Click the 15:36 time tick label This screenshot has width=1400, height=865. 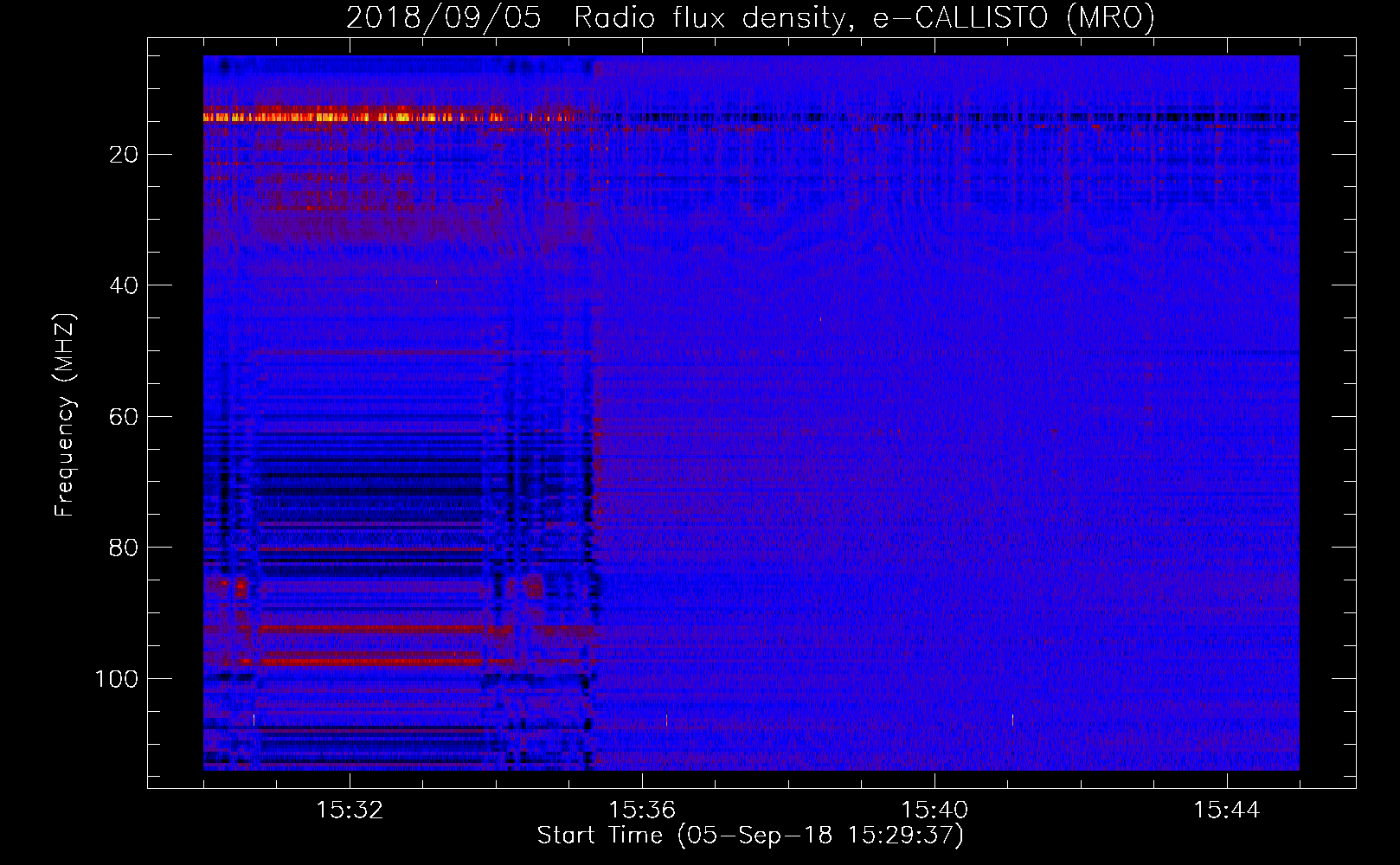[642, 811]
